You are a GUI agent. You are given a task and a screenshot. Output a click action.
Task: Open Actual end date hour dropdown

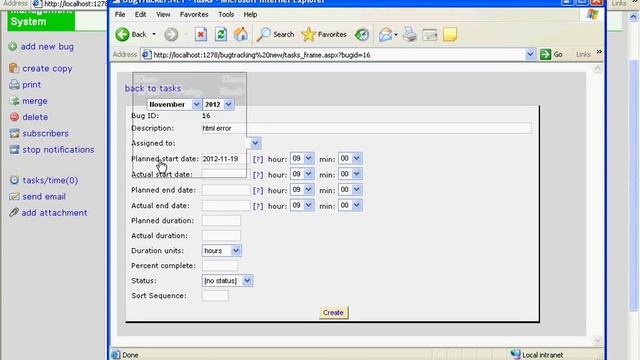[x=302, y=205]
